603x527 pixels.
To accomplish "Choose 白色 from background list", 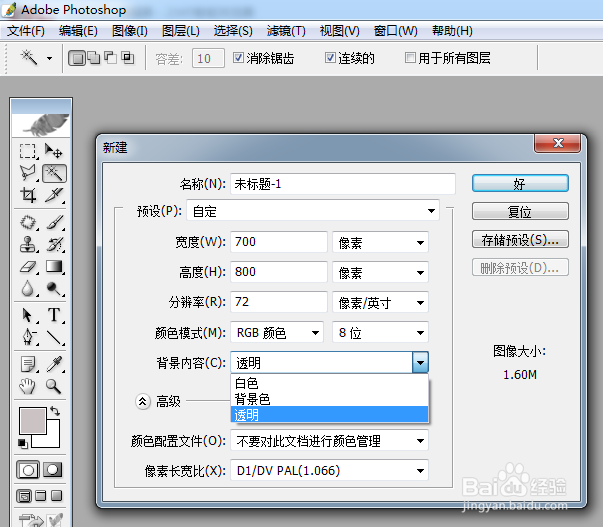I will (x=330, y=383).
